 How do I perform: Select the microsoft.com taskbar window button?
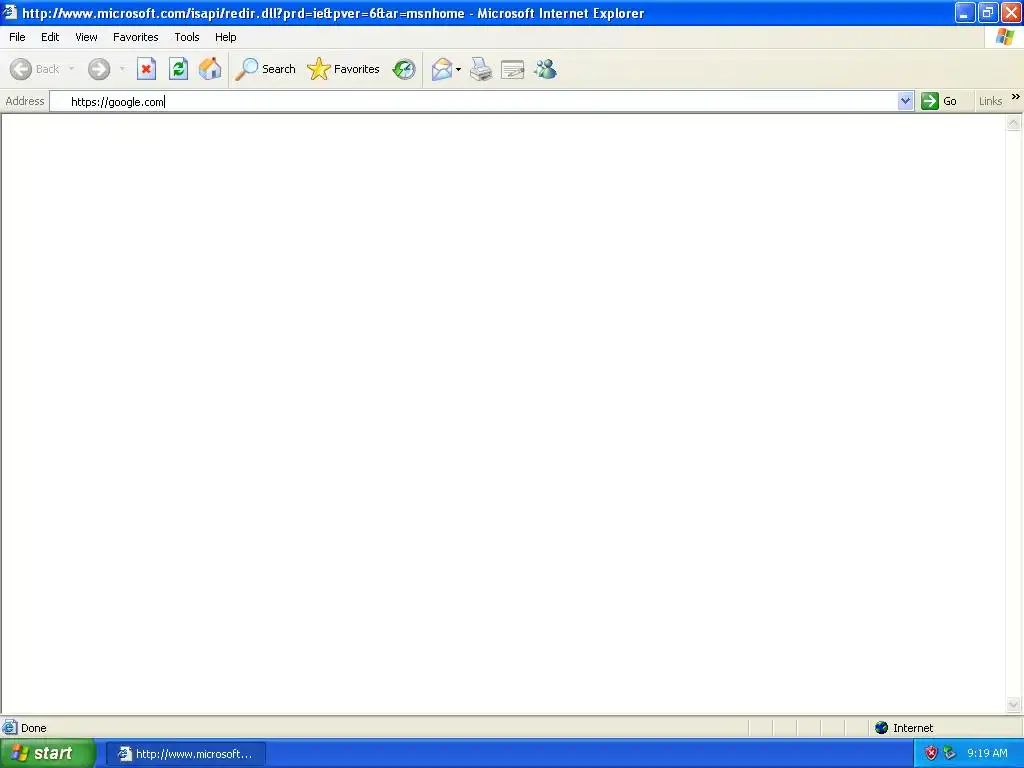click(186, 754)
